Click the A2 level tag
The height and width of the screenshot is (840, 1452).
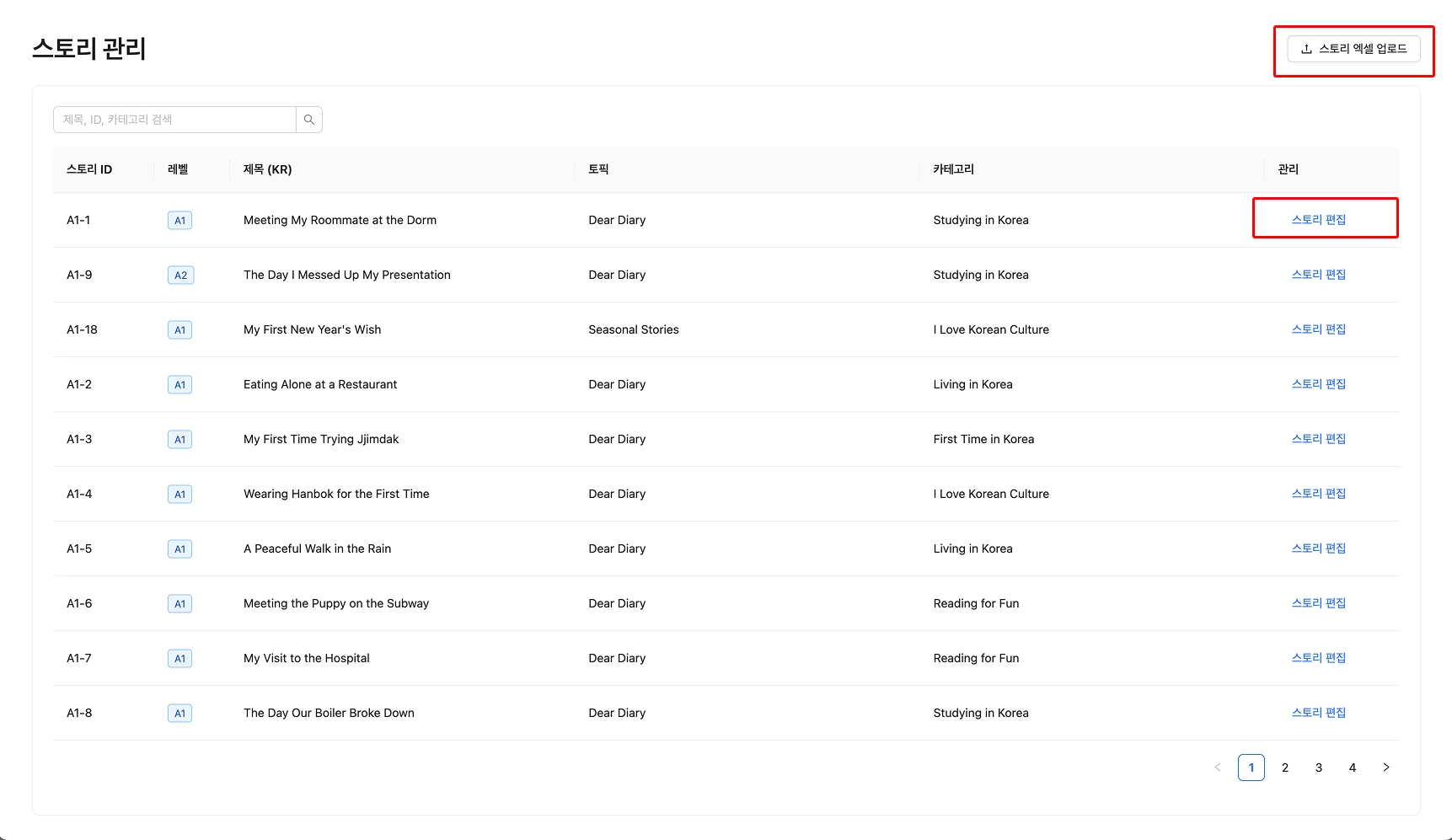pos(181,276)
